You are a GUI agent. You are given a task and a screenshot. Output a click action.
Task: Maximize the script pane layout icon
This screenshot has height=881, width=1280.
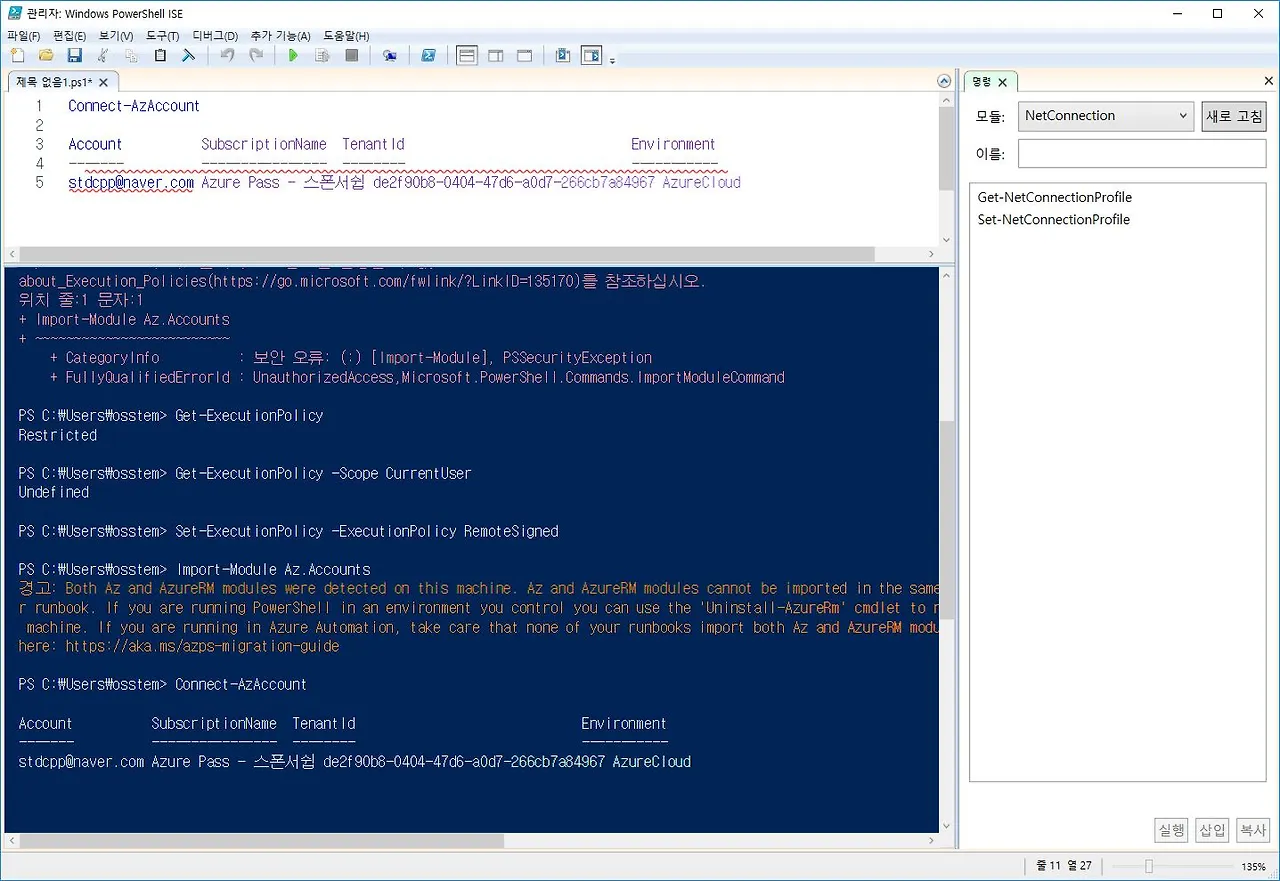click(524, 56)
